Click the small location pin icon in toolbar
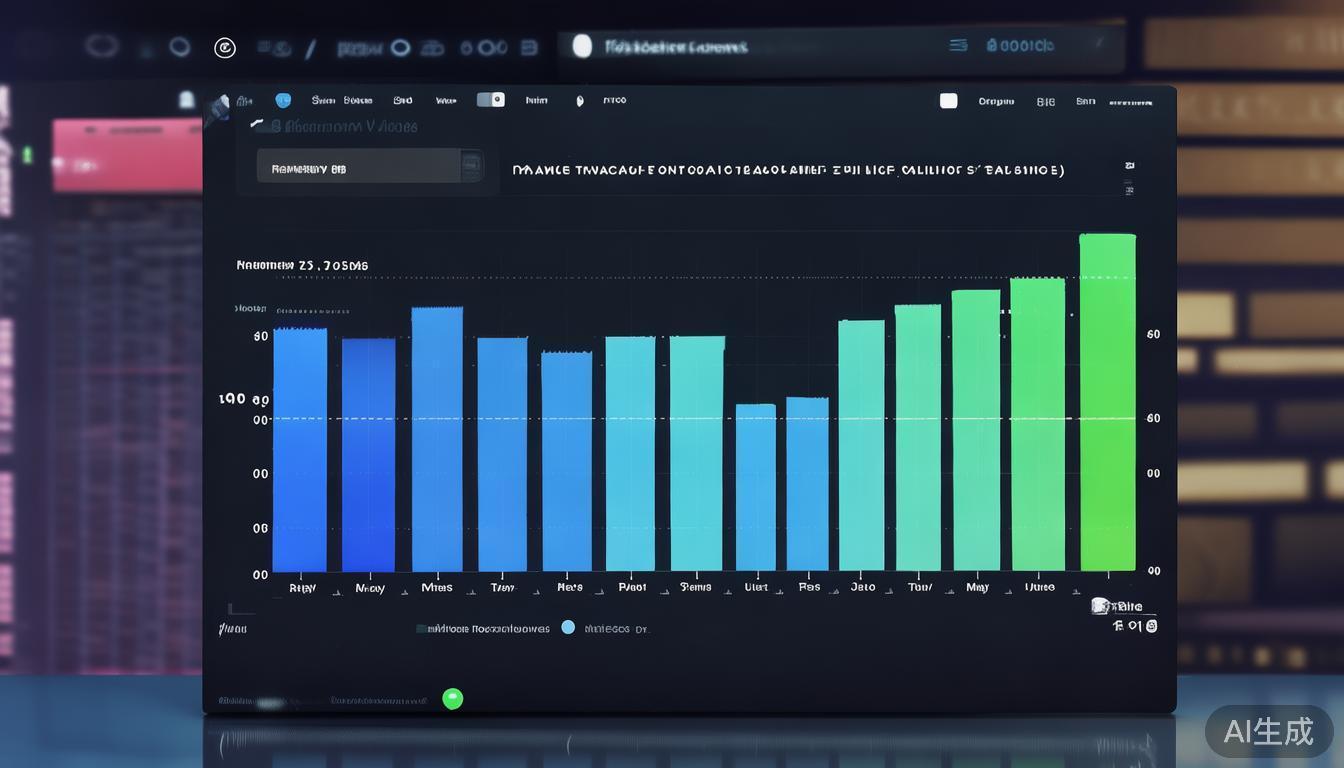Viewport: 1344px width, 768px height. tap(580, 101)
